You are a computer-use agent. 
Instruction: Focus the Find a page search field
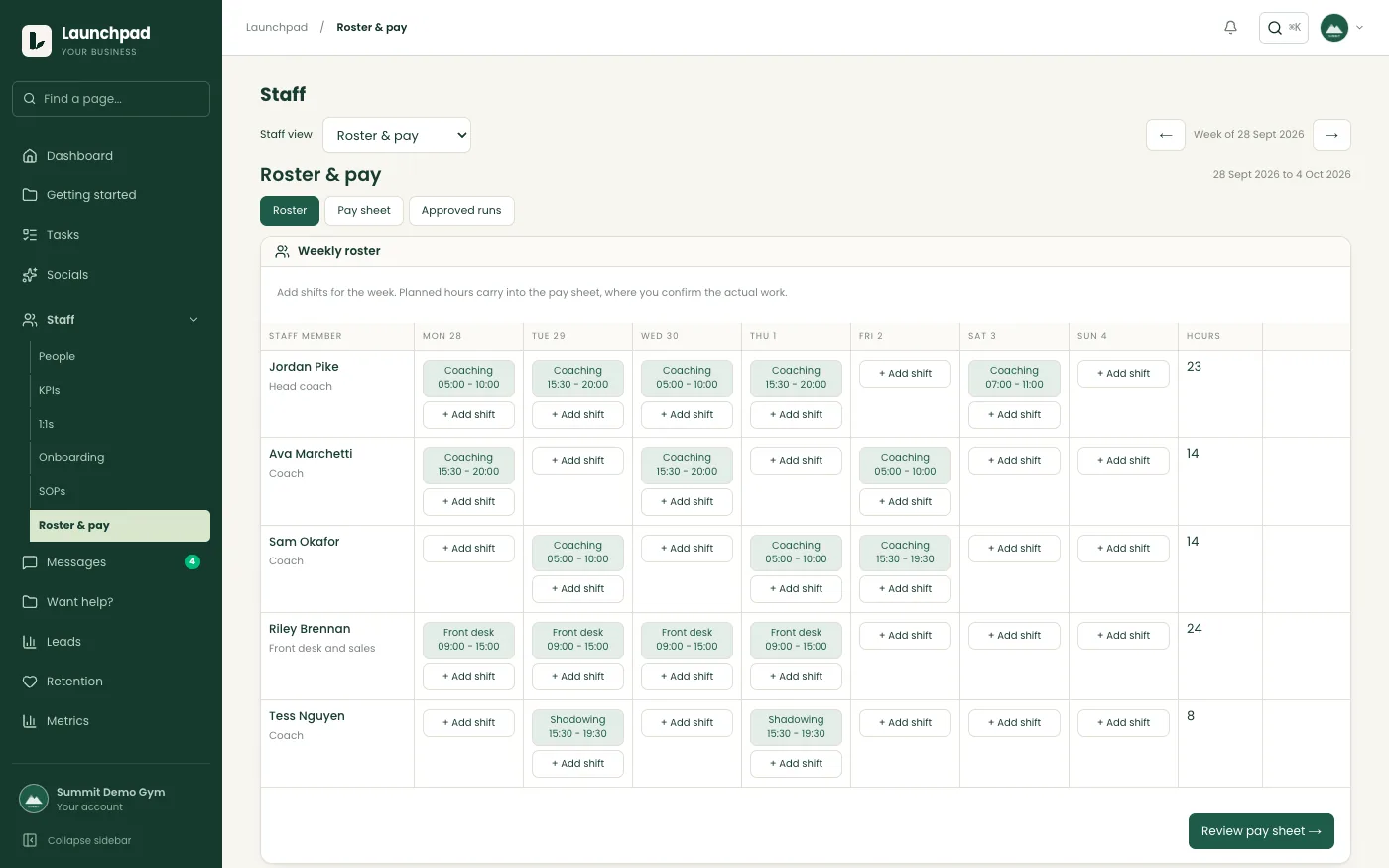[111, 99]
